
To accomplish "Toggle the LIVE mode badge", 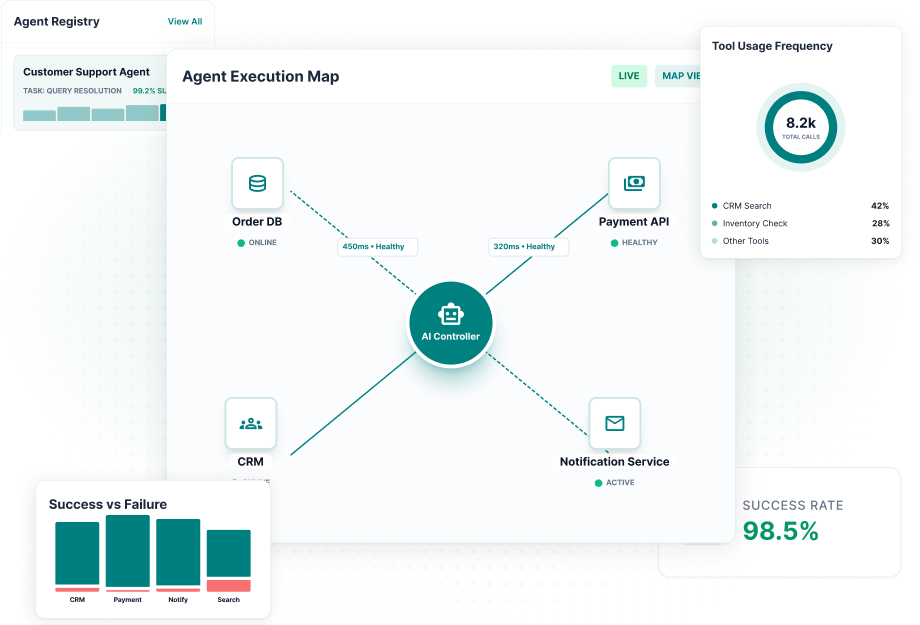I will coord(629,76).
